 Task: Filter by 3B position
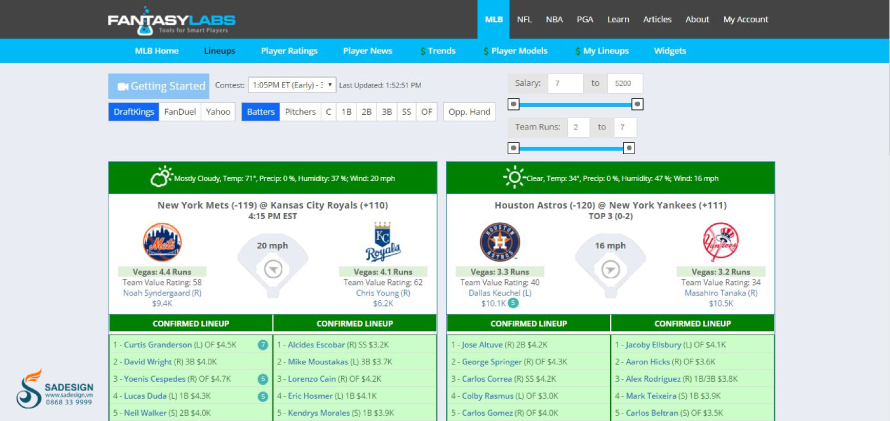click(387, 112)
